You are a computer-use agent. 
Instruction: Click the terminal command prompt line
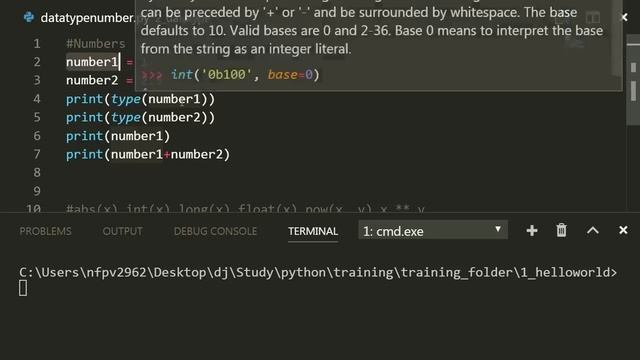pyautogui.click(x=318, y=272)
